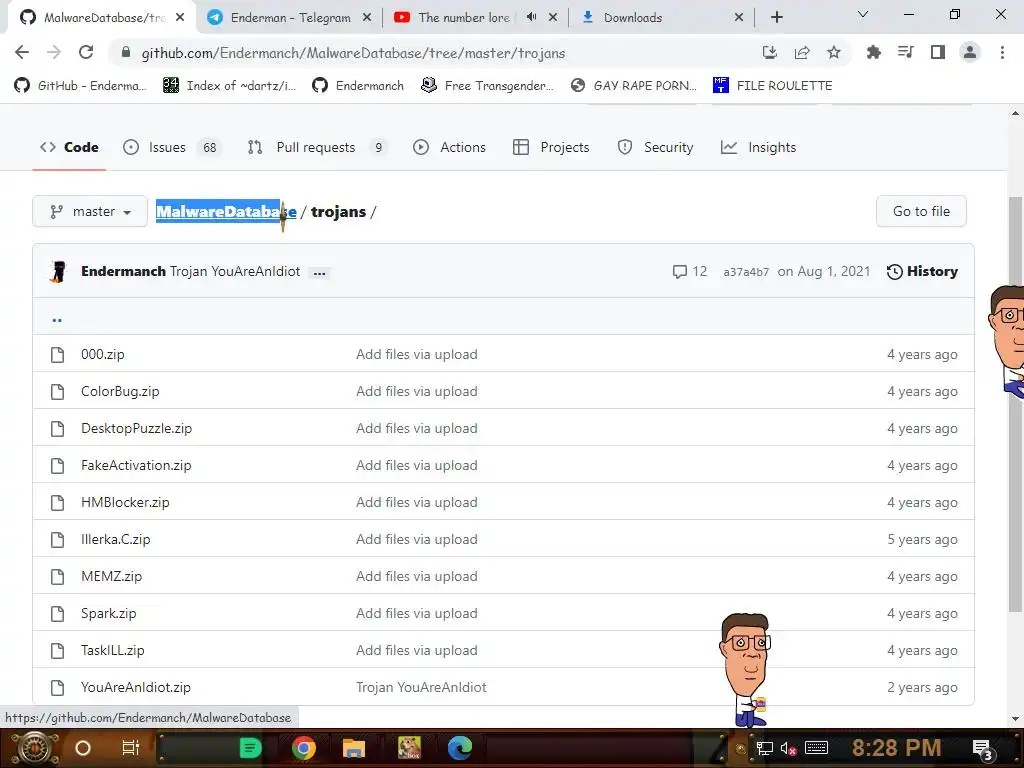Open the TaskILL.zip file

[x=112, y=650]
